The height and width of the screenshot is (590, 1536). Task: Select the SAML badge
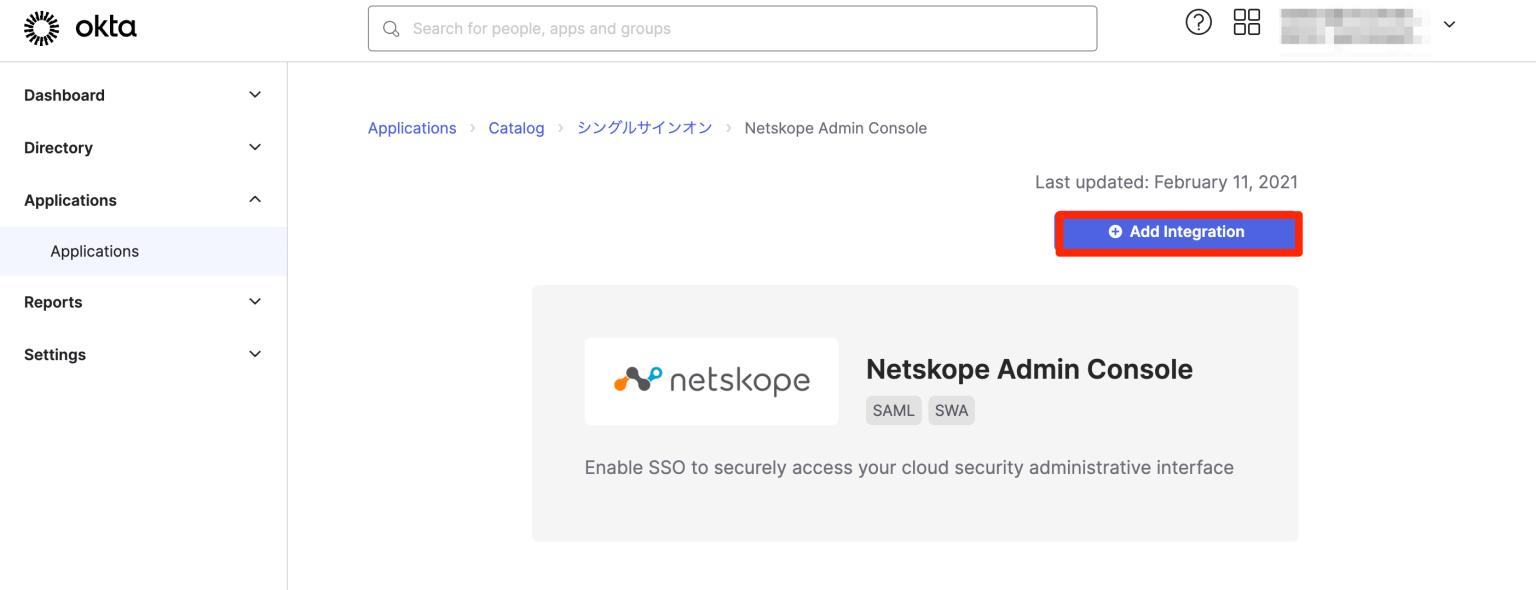click(x=893, y=410)
